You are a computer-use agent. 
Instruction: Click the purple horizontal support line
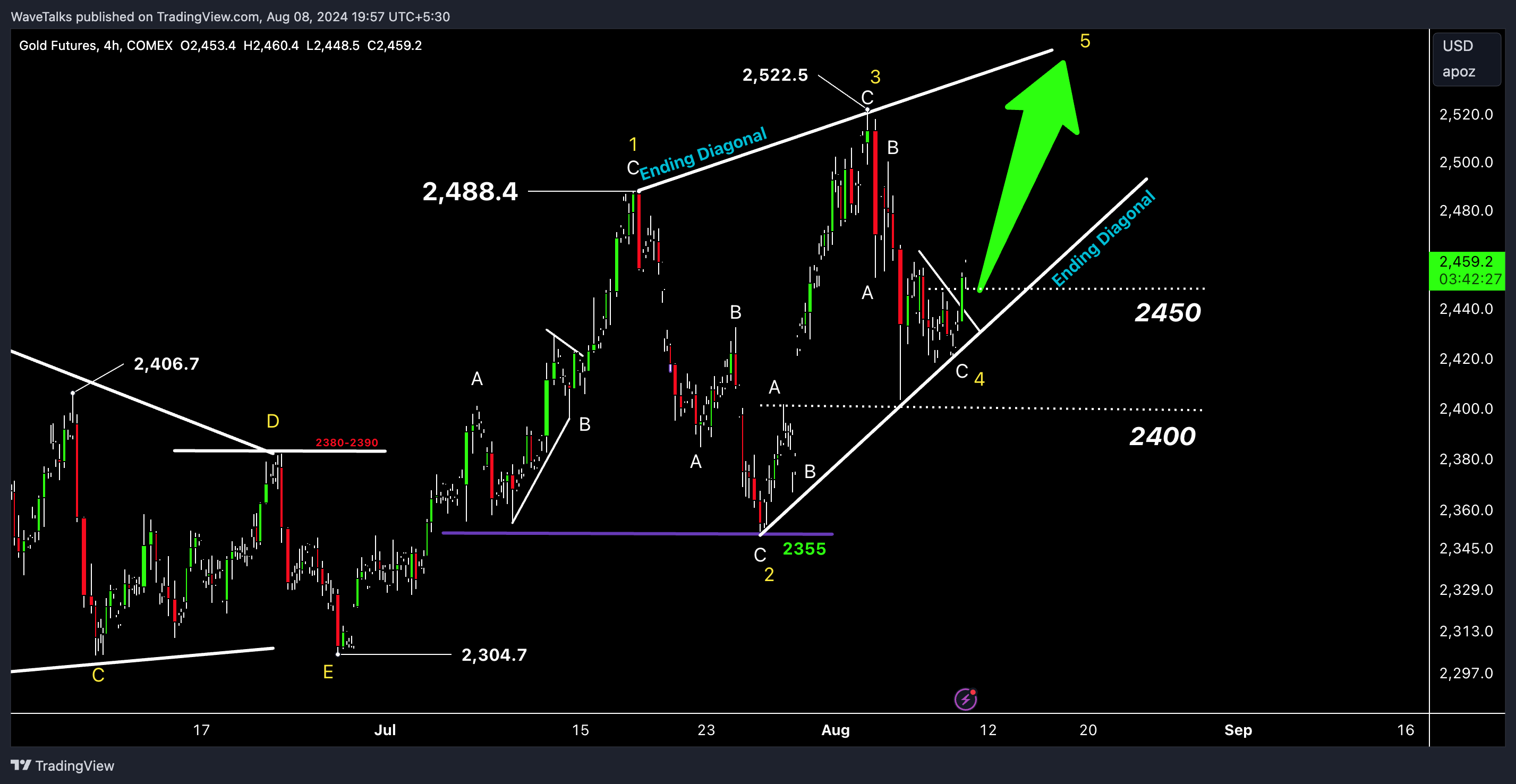point(637,533)
